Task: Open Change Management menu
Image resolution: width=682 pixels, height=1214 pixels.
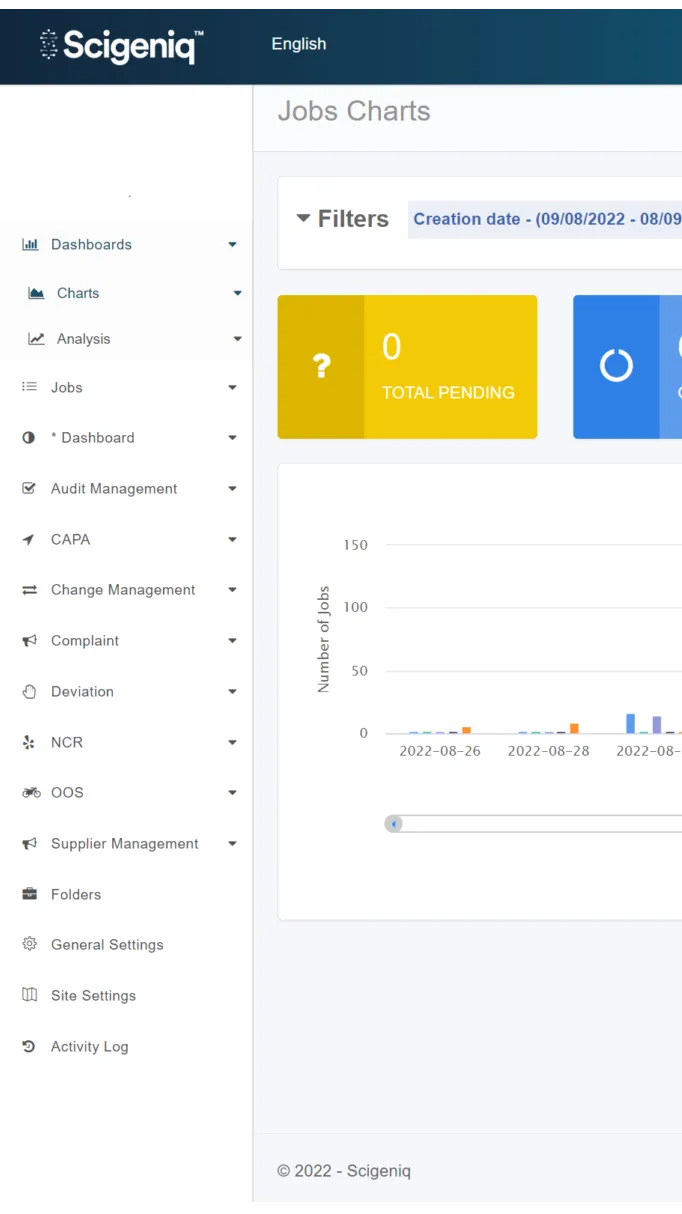Action: click(x=123, y=590)
